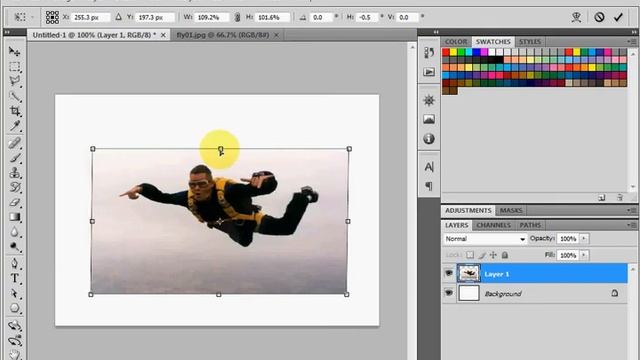Switch to the Channels tab

click(493, 225)
